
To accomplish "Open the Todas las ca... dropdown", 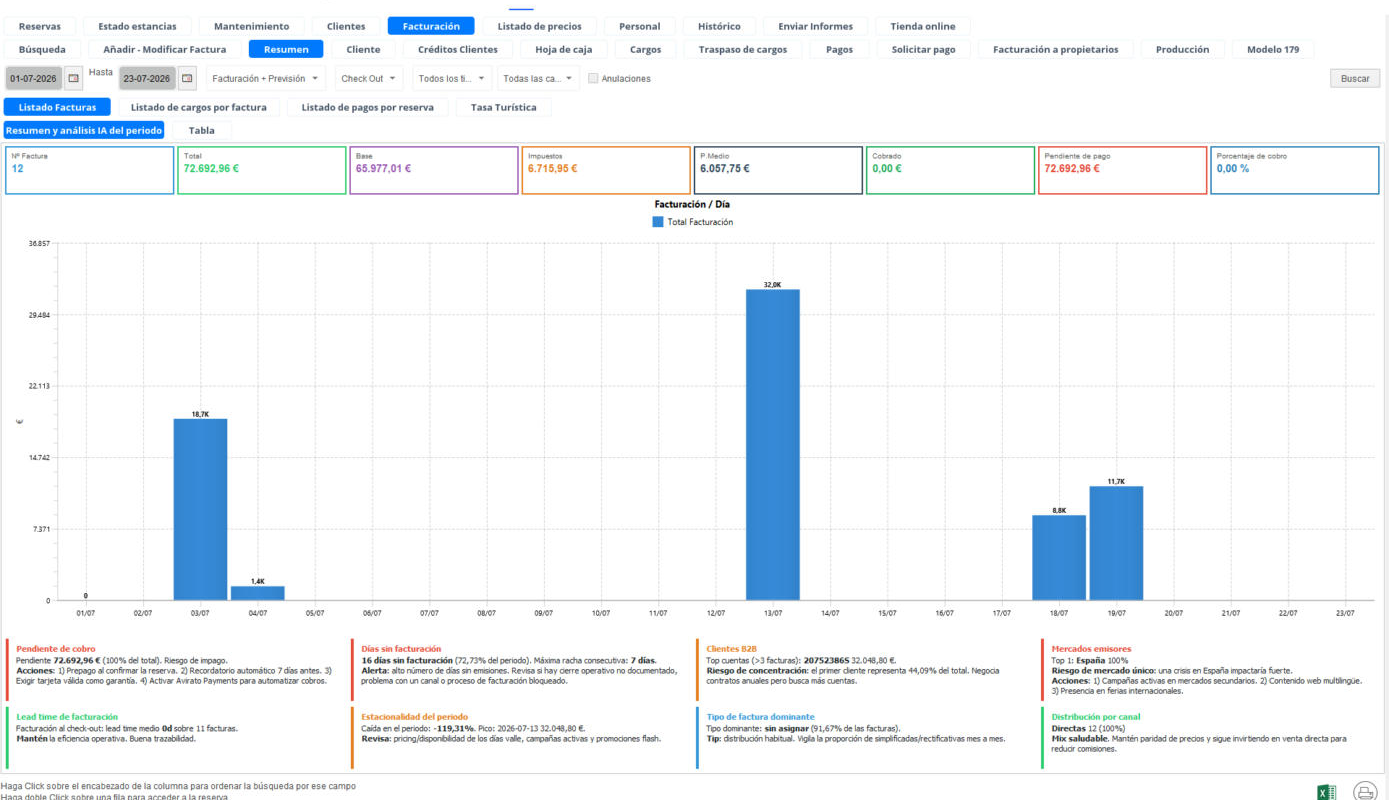I will coord(538,78).
